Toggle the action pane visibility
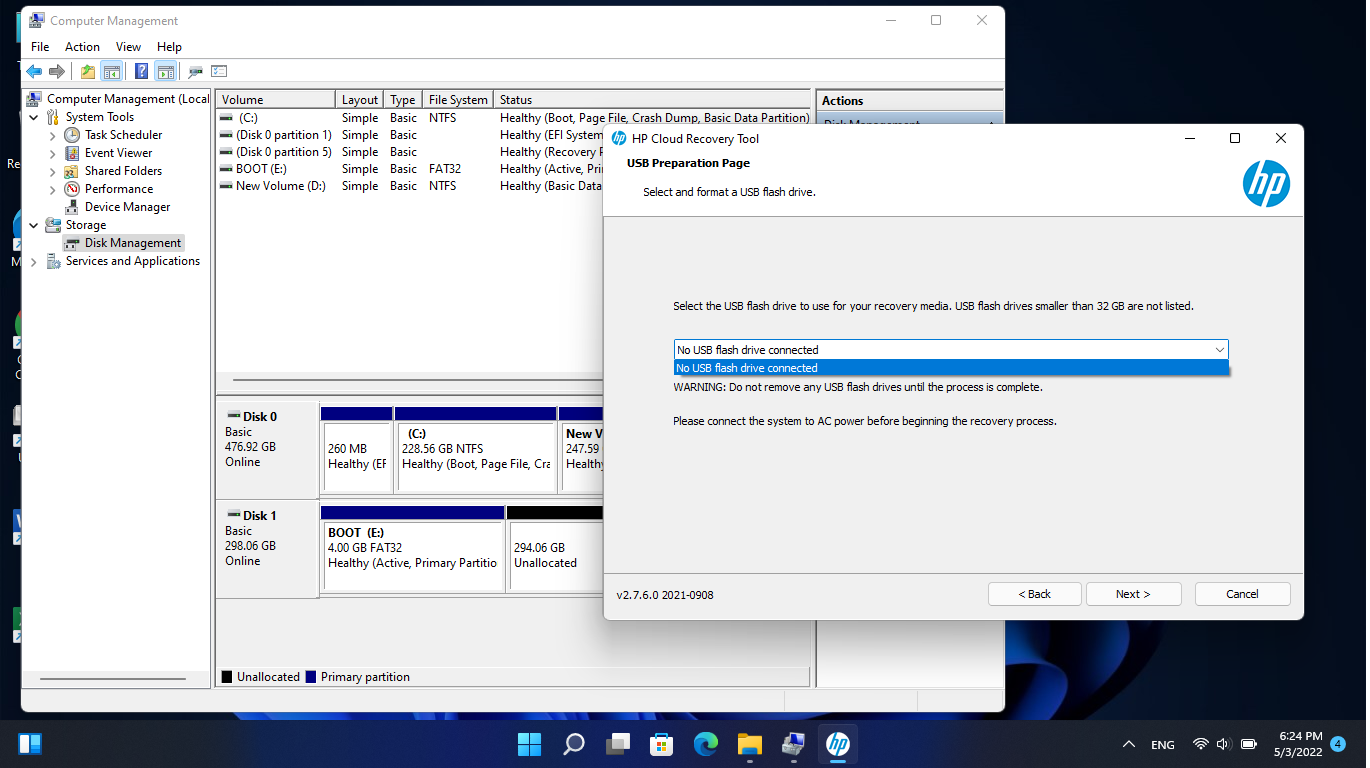Viewport: 1370px width, 768px height. tap(166, 71)
